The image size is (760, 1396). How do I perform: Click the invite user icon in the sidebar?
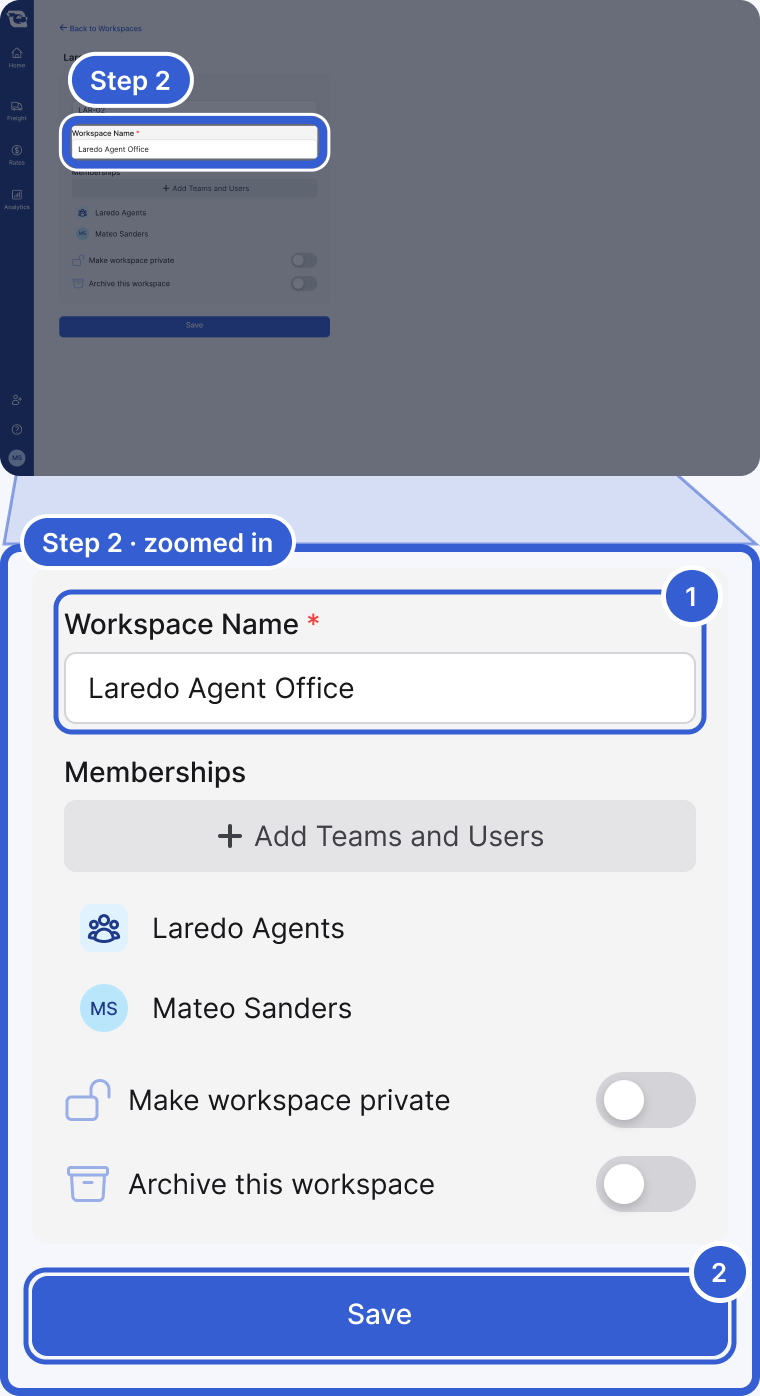[x=16, y=400]
